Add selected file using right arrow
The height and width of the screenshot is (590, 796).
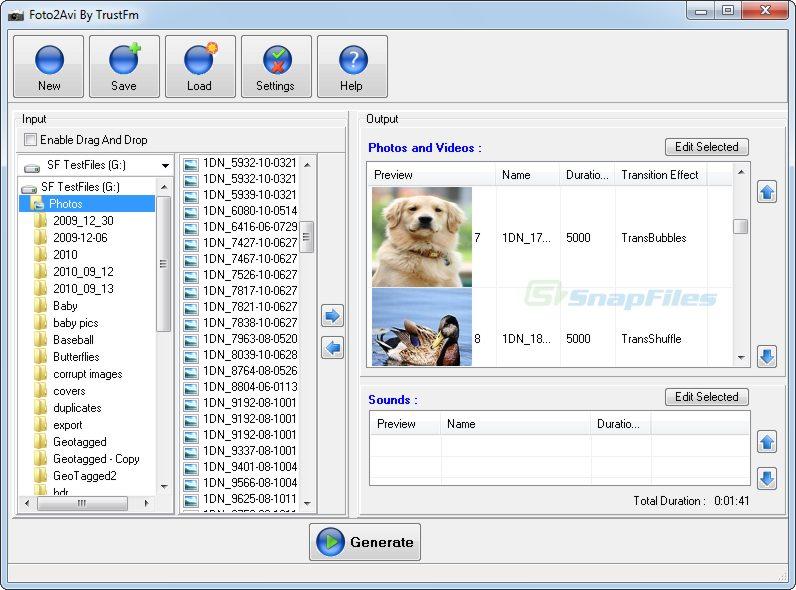coord(332,316)
